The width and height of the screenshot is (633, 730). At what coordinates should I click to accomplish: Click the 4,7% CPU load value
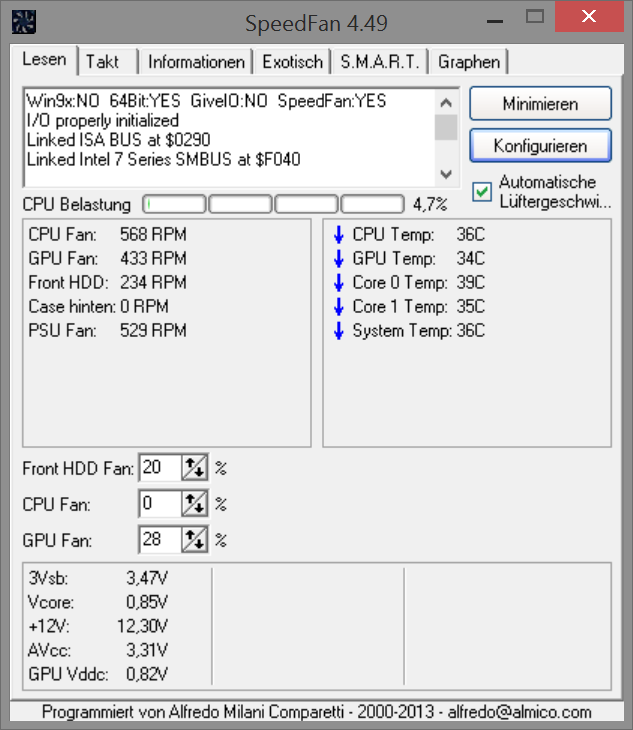[x=430, y=204]
